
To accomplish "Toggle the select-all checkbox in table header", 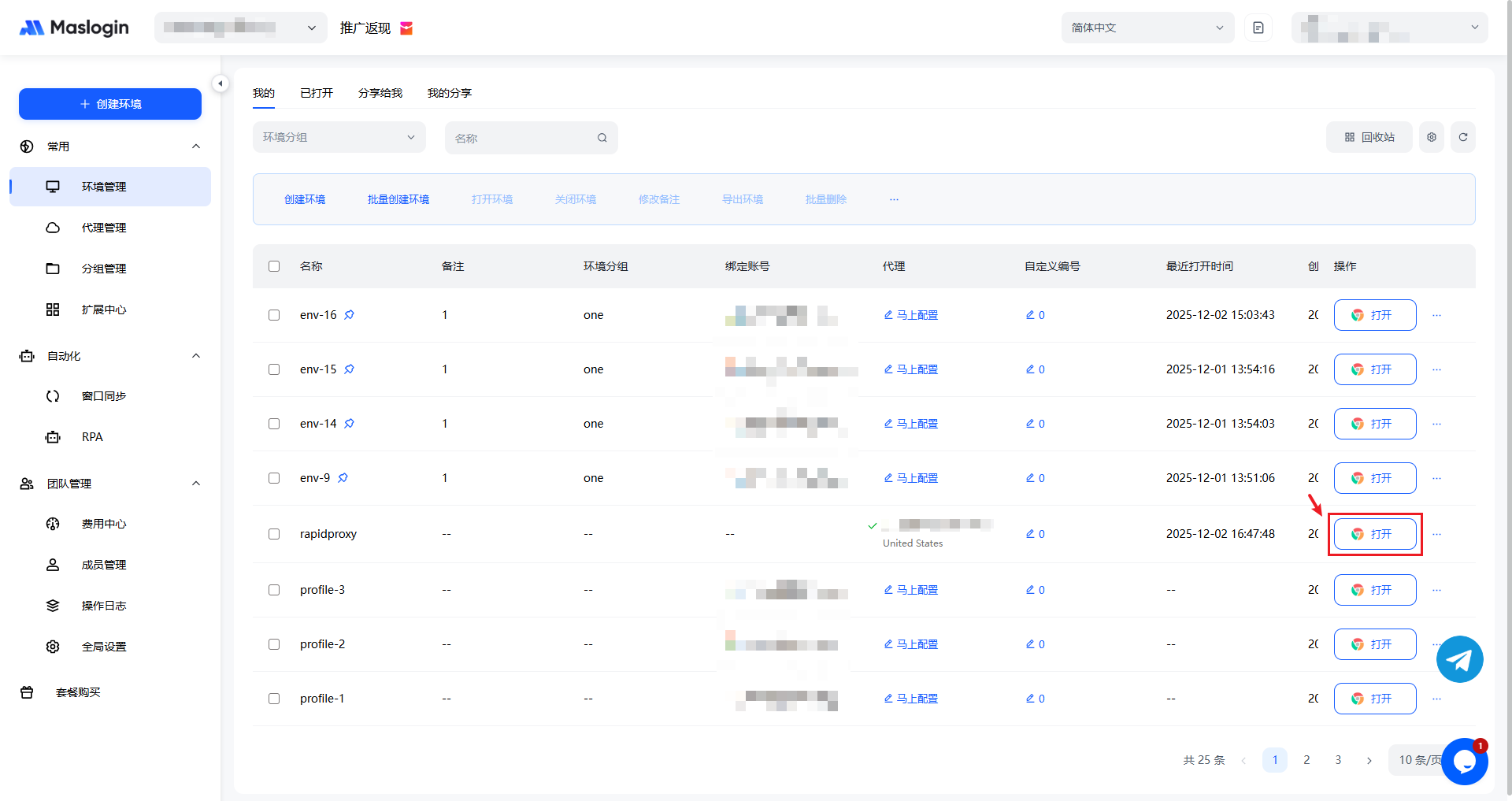I will [x=274, y=266].
